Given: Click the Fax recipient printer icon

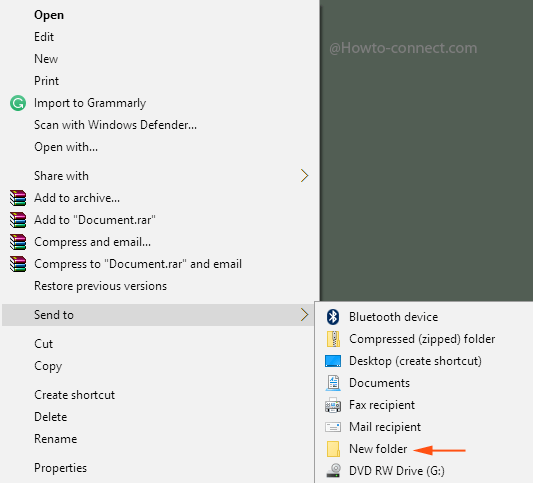Looking at the screenshot, I should [333, 405].
